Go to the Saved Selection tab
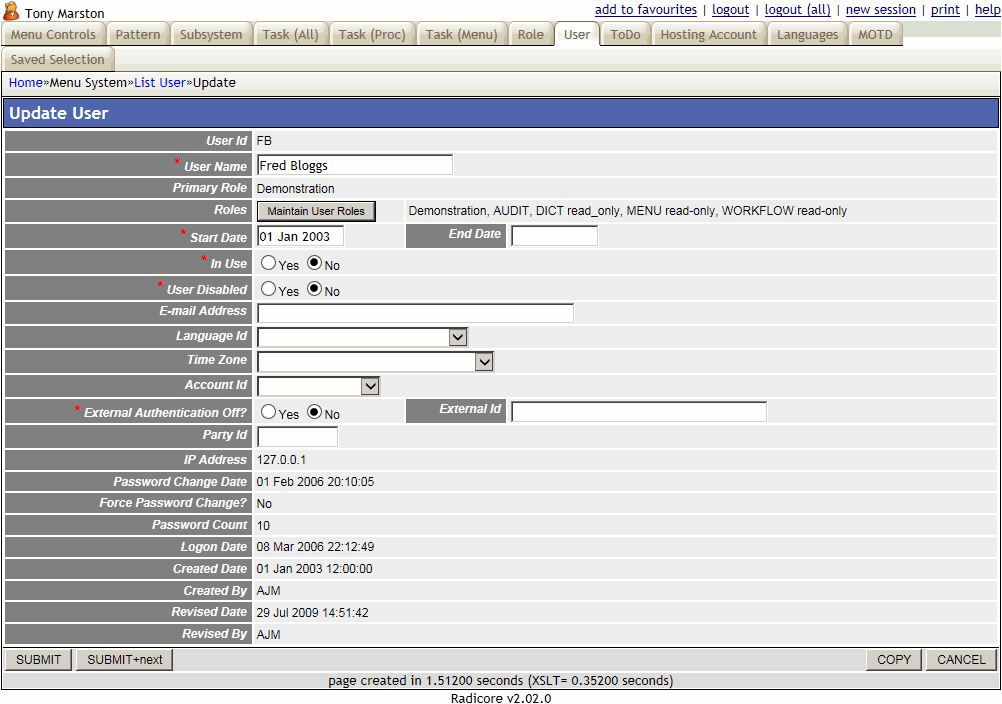Screen dimensions: 1002x704 [57, 59]
